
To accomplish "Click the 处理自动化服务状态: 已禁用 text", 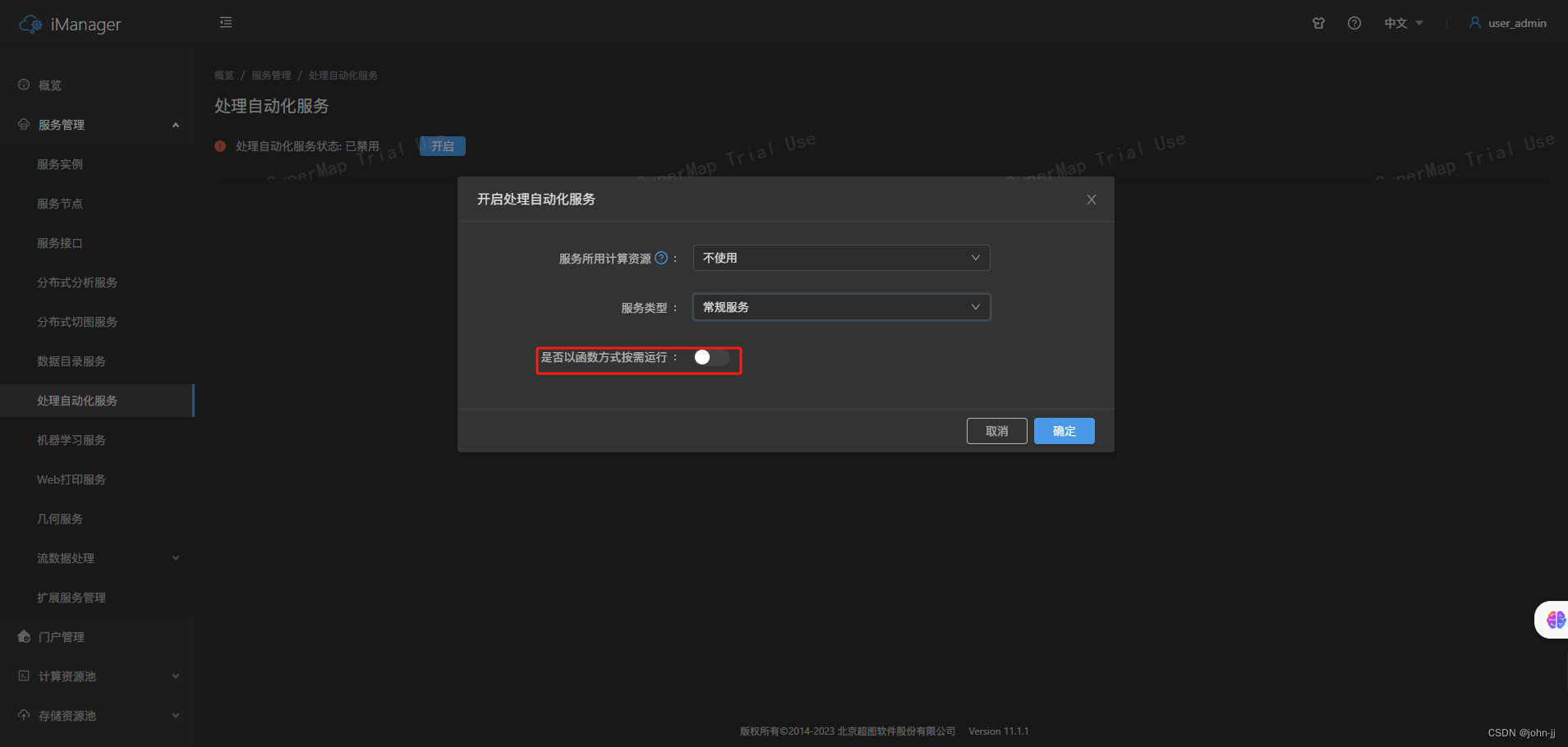I will point(307,146).
